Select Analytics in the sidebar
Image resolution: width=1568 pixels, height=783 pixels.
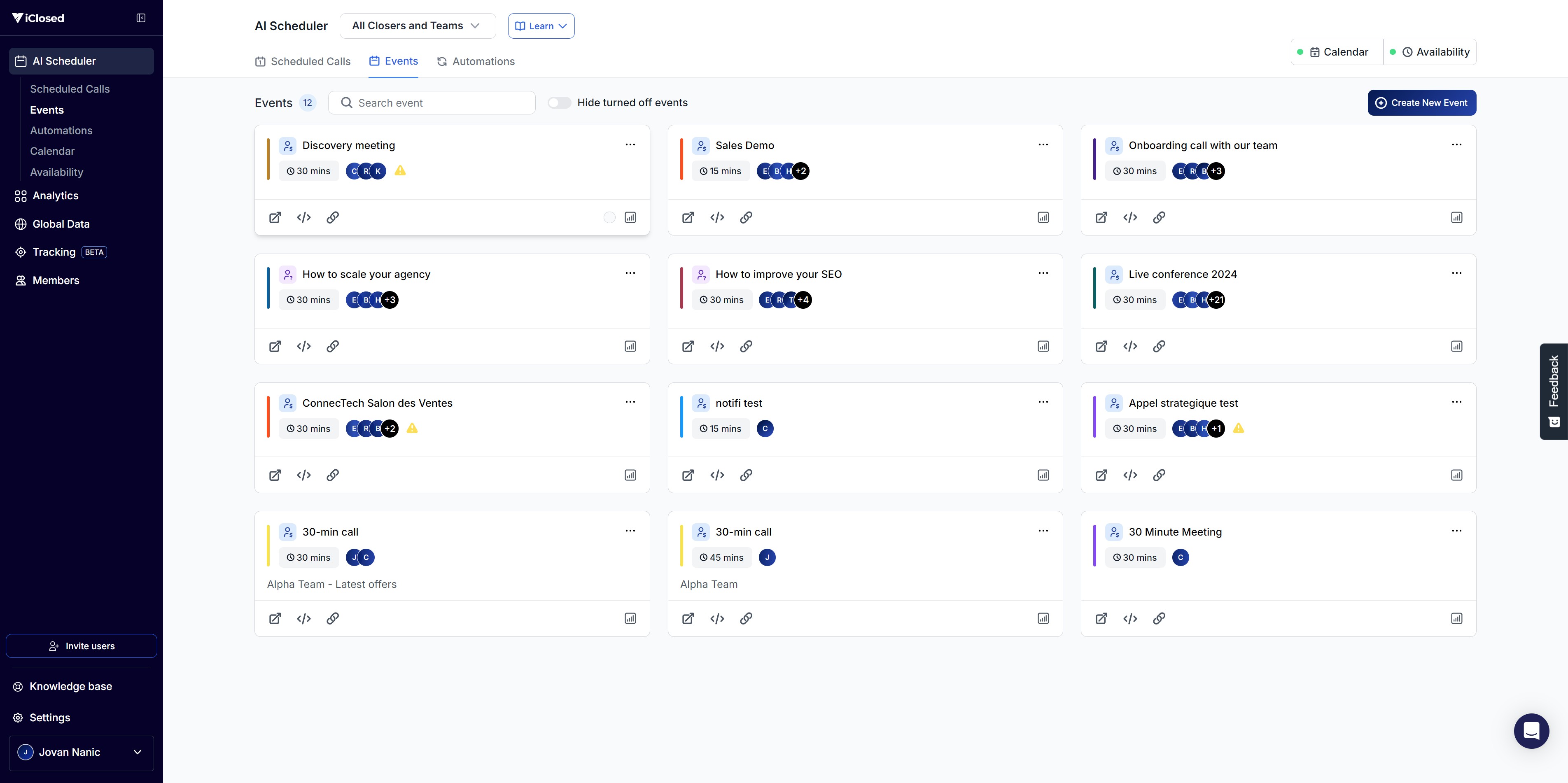[x=56, y=195]
